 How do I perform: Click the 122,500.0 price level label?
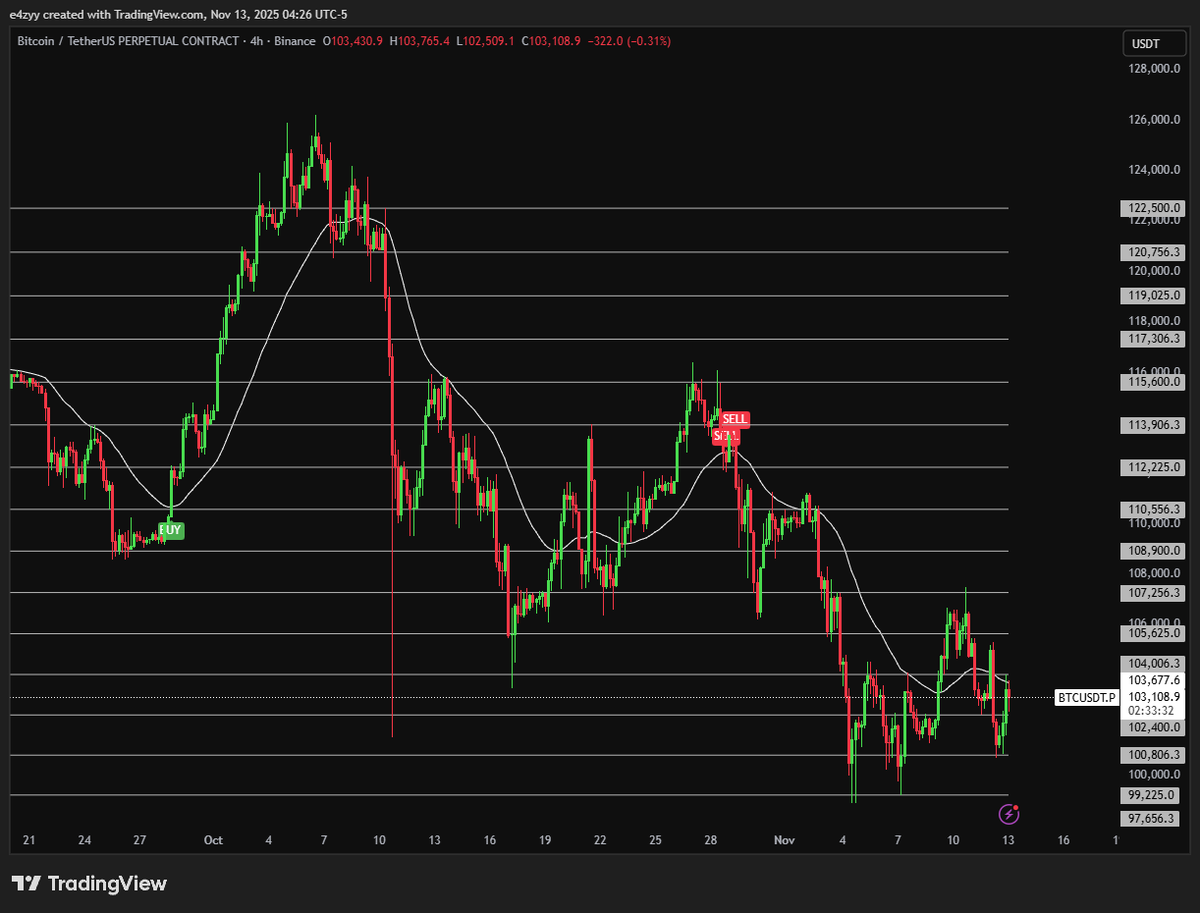1153,208
